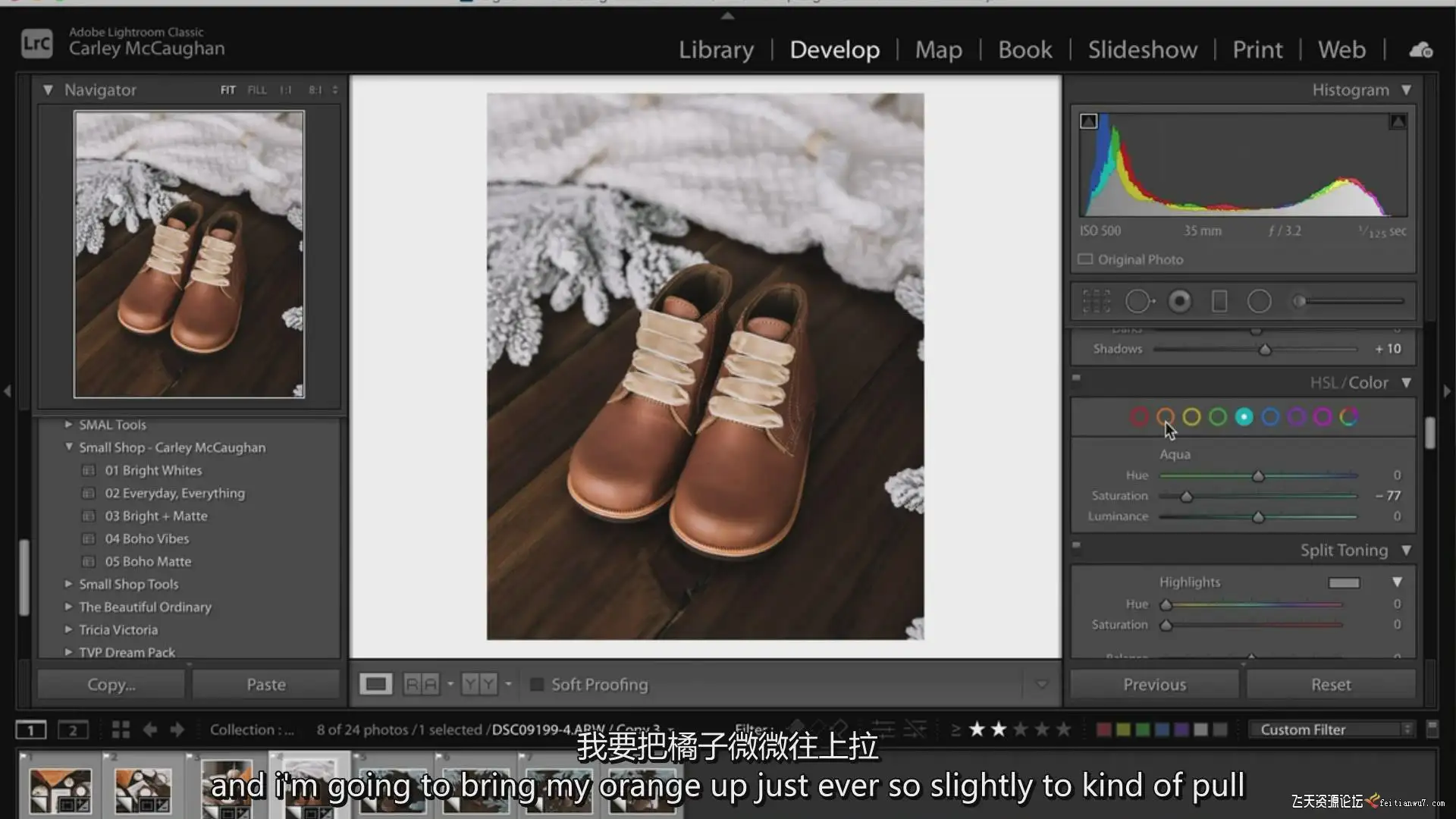Screen dimensions: 1456x819
Task: Toggle shadow clipping indicator in histogram
Action: pyautogui.click(x=1088, y=121)
